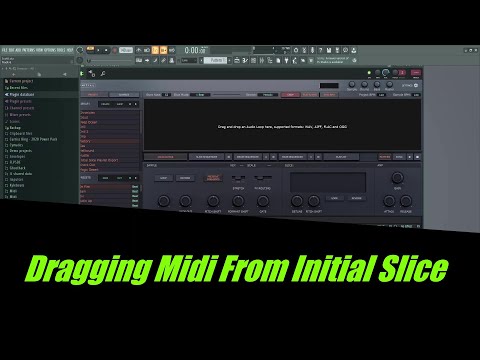Open the snap 'Line' dropdown
Screen dimensions: 480x360
189,60
